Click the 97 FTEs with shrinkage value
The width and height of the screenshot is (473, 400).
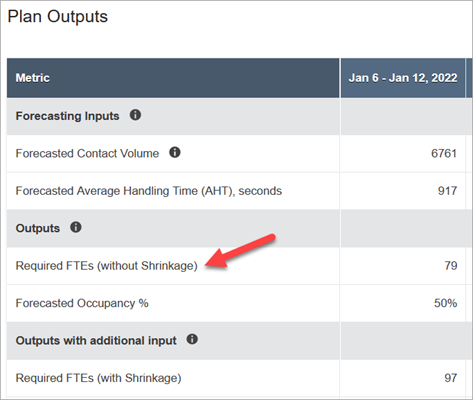click(451, 378)
